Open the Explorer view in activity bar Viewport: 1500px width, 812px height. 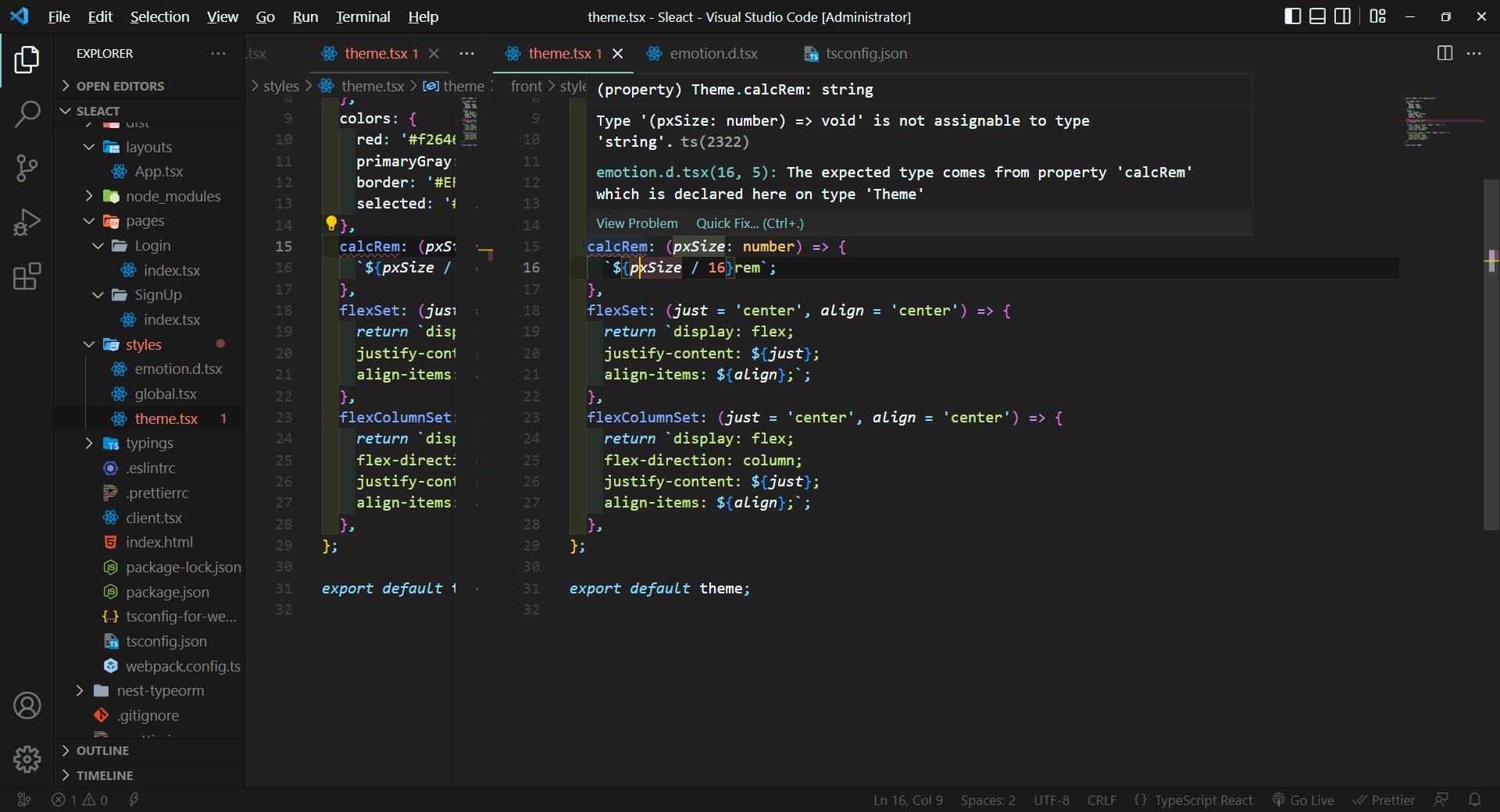[x=27, y=60]
